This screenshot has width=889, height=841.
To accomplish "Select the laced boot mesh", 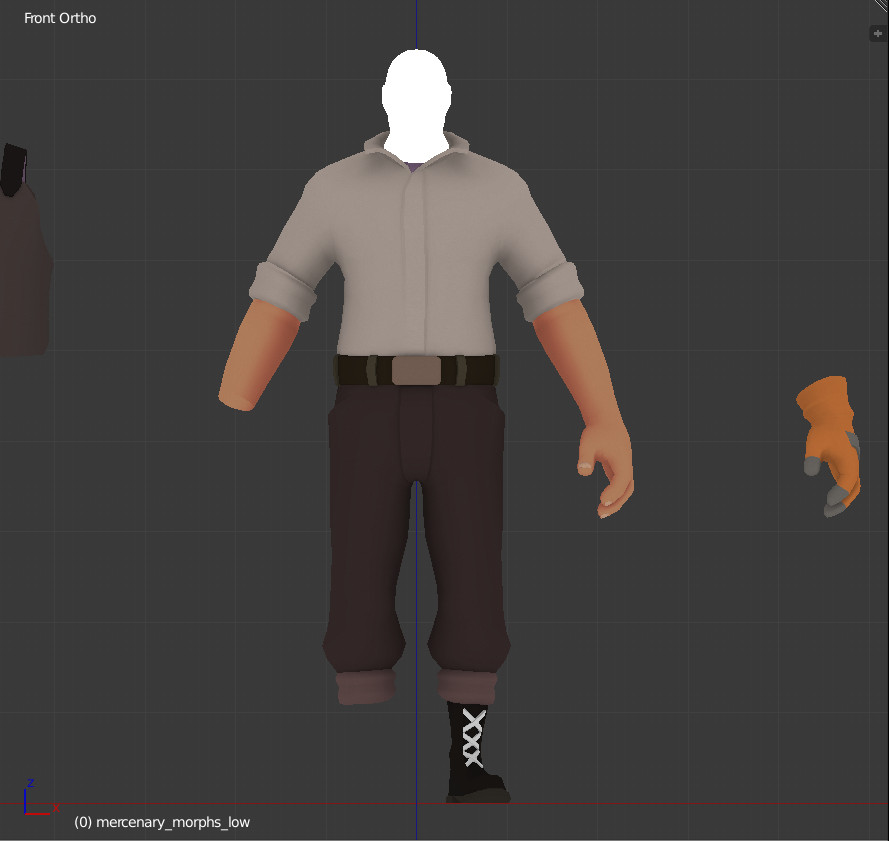I will tap(475, 750).
